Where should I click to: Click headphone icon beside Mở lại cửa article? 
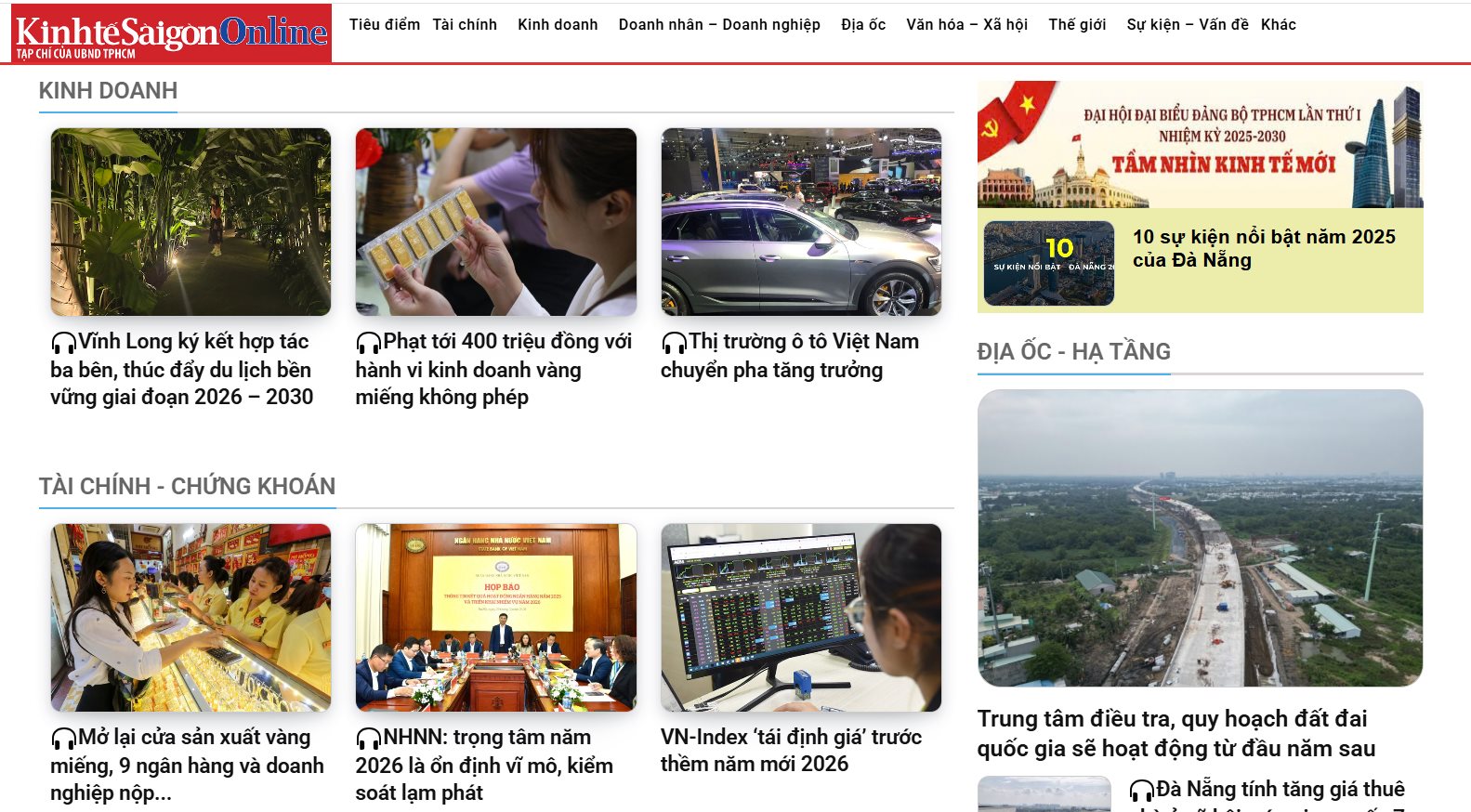64,739
